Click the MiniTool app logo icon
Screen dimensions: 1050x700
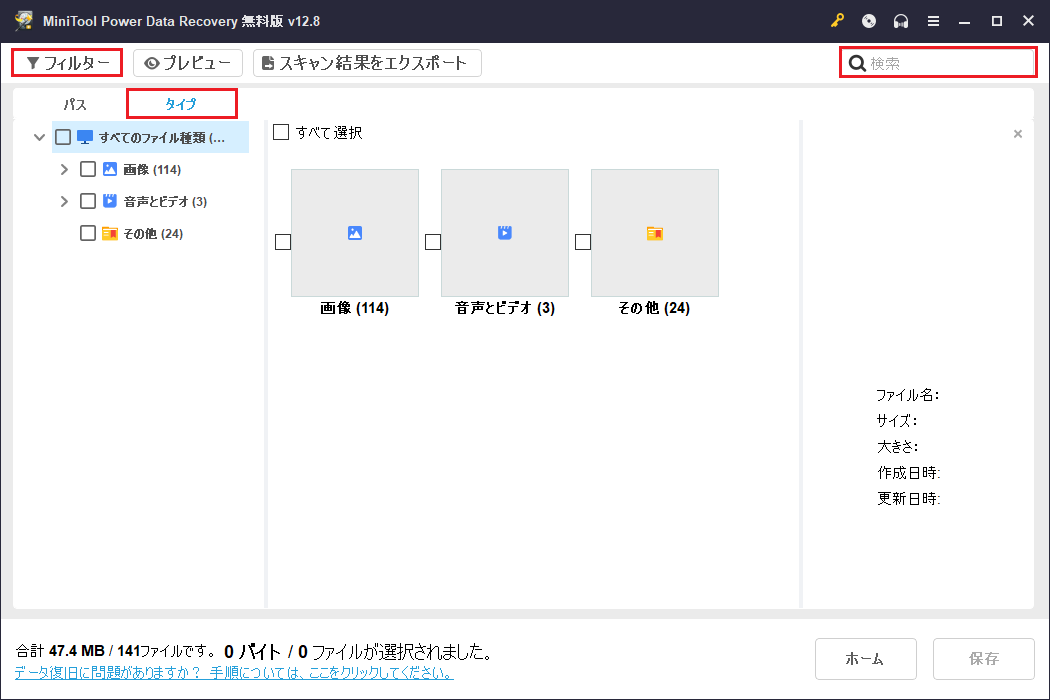[x=24, y=21]
